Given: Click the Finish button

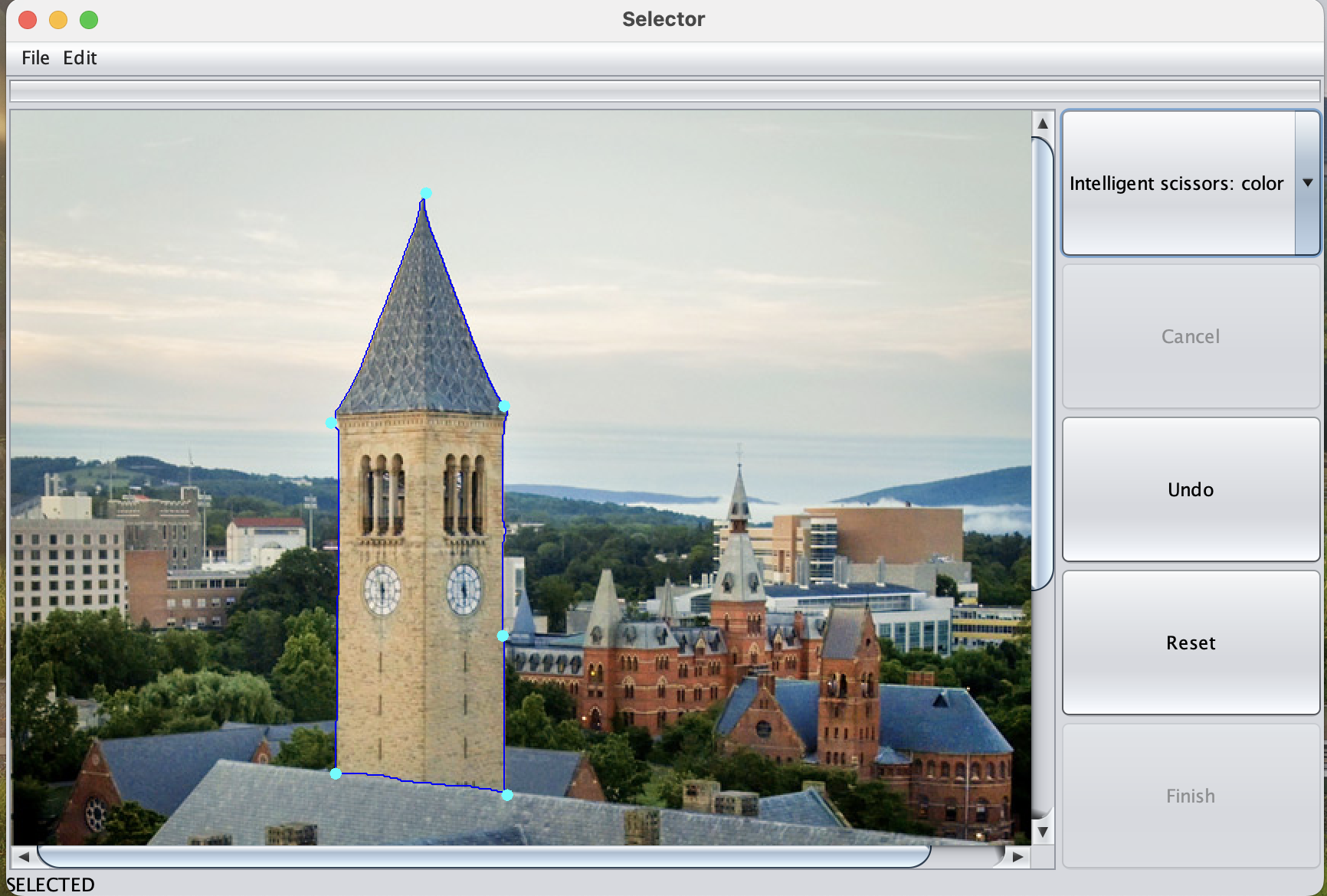Looking at the screenshot, I should click(x=1190, y=796).
